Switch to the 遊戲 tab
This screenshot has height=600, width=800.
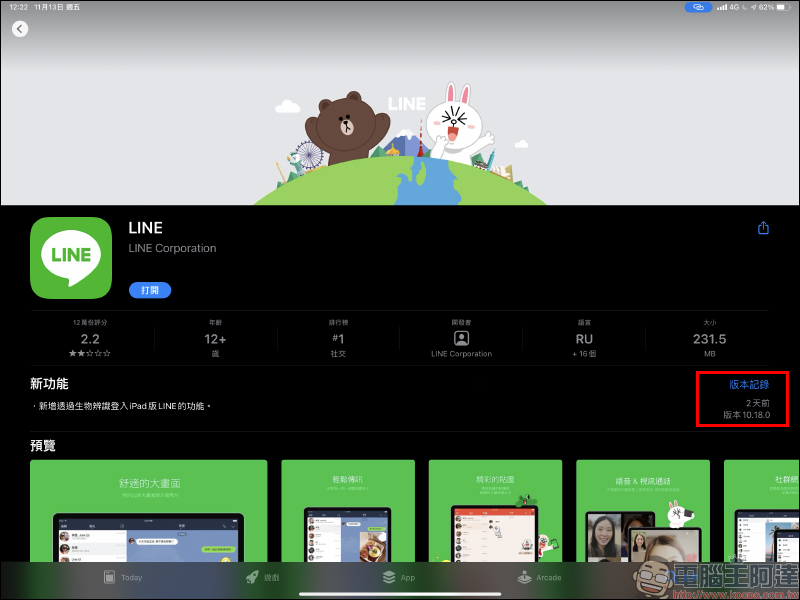click(x=262, y=577)
